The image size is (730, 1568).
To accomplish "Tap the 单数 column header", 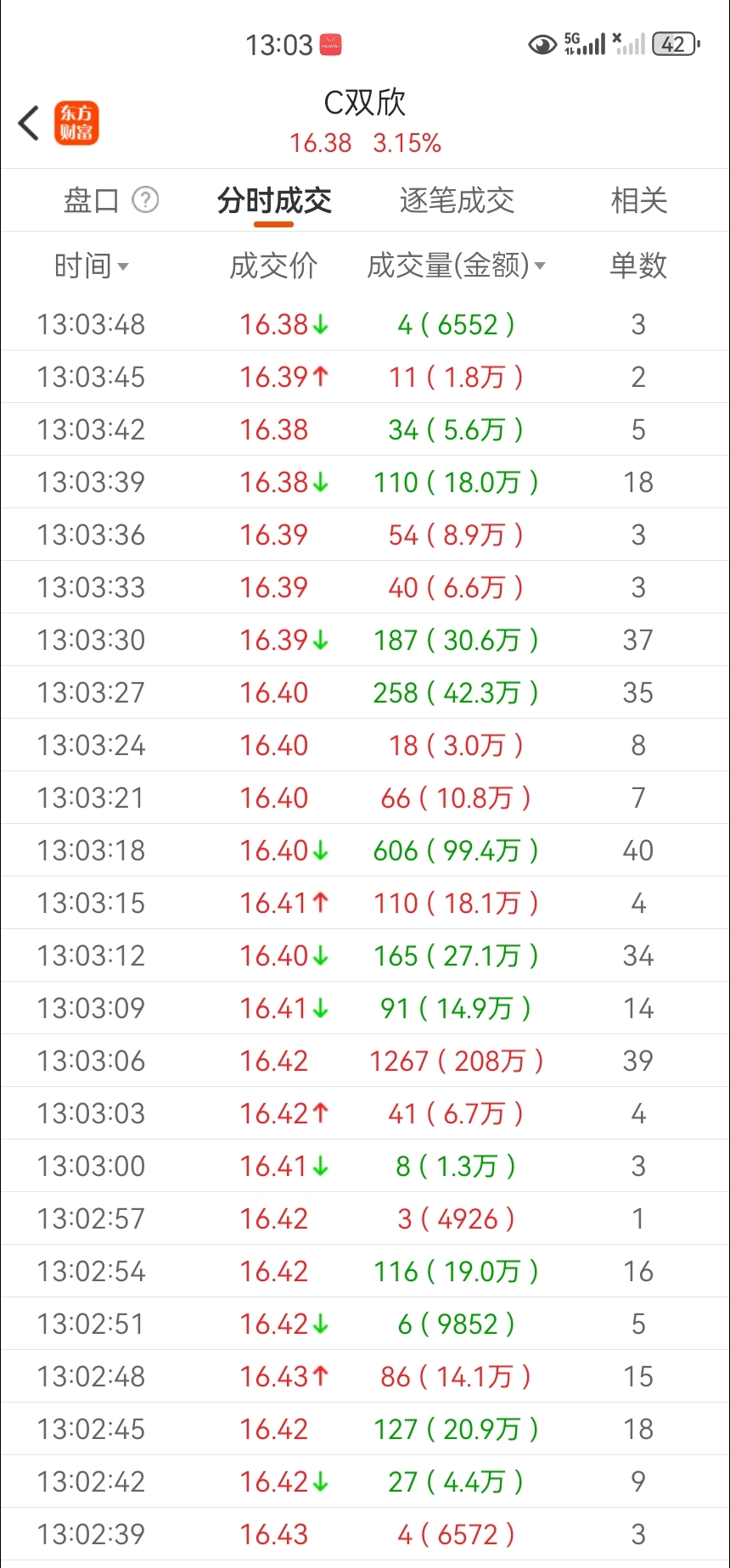I will pos(638,266).
